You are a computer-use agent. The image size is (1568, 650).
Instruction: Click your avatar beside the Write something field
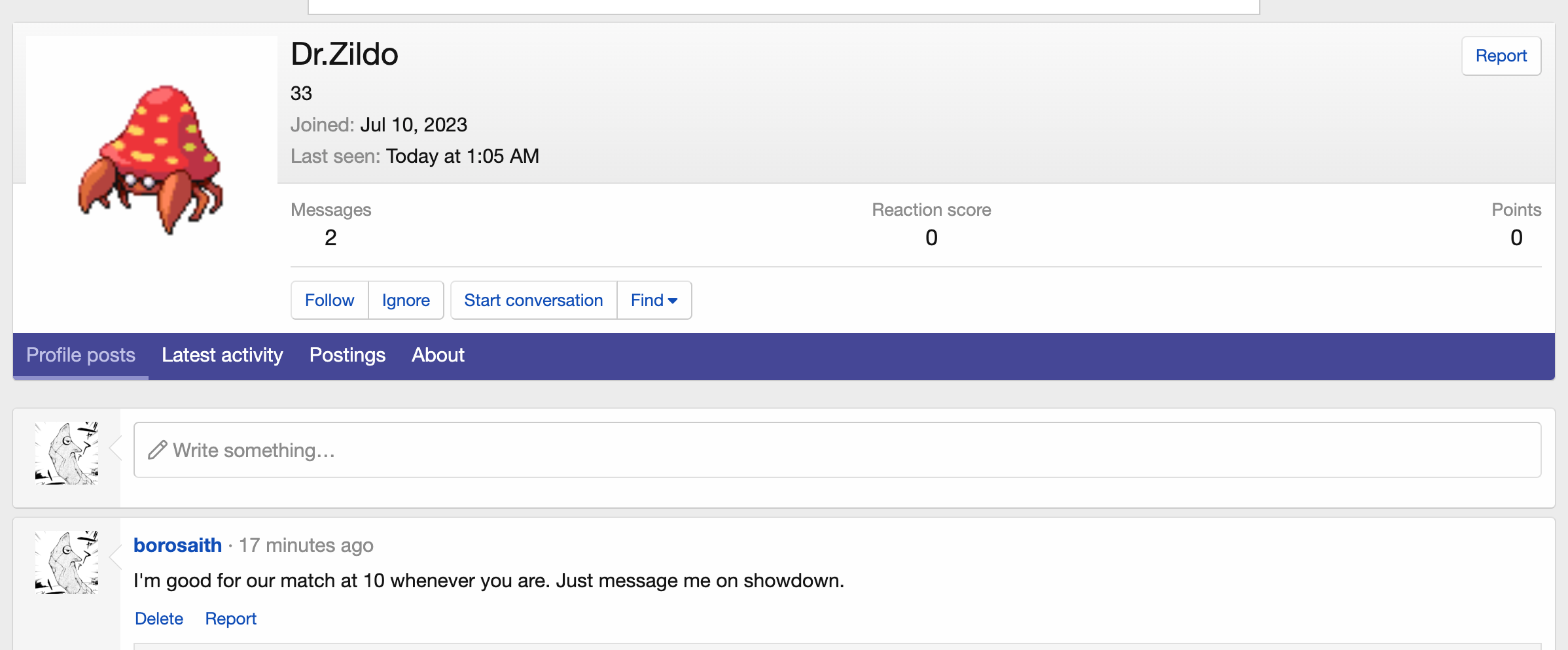click(67, 453)
